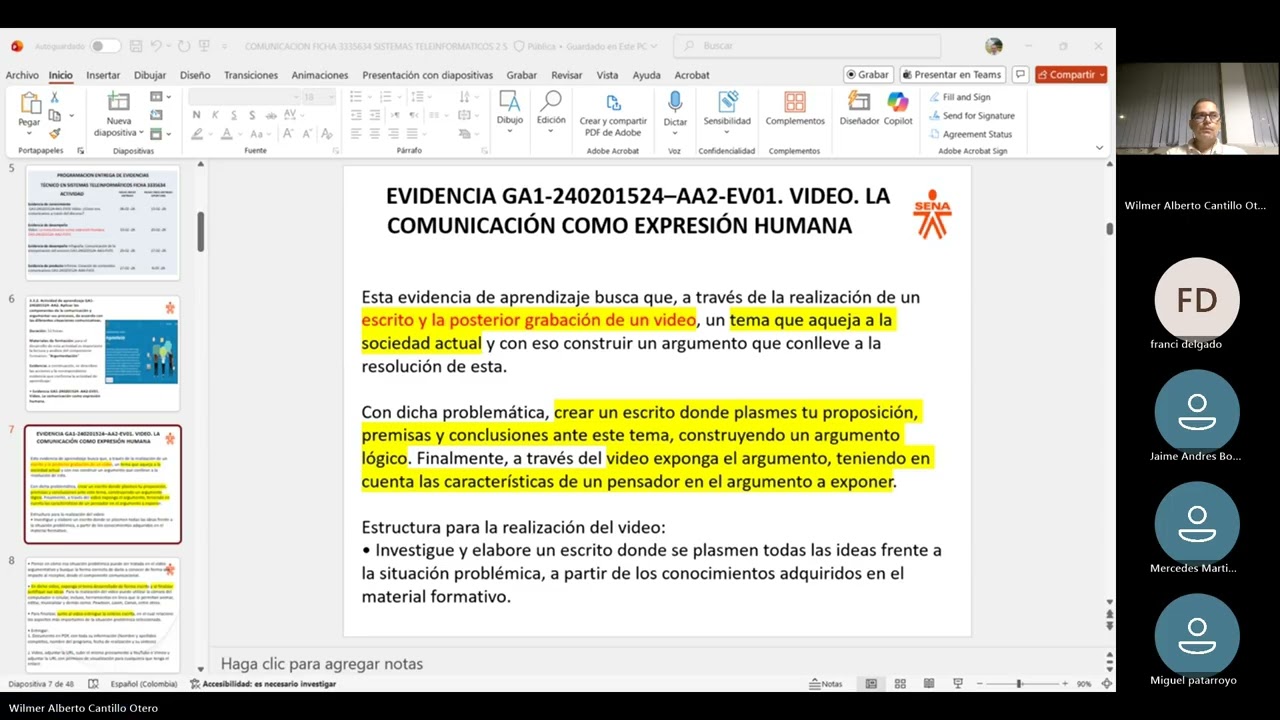The width and height of the screenshot is (1280, 720).
Task: Click Align Left paragraph icon
Action: pos(356,133)
